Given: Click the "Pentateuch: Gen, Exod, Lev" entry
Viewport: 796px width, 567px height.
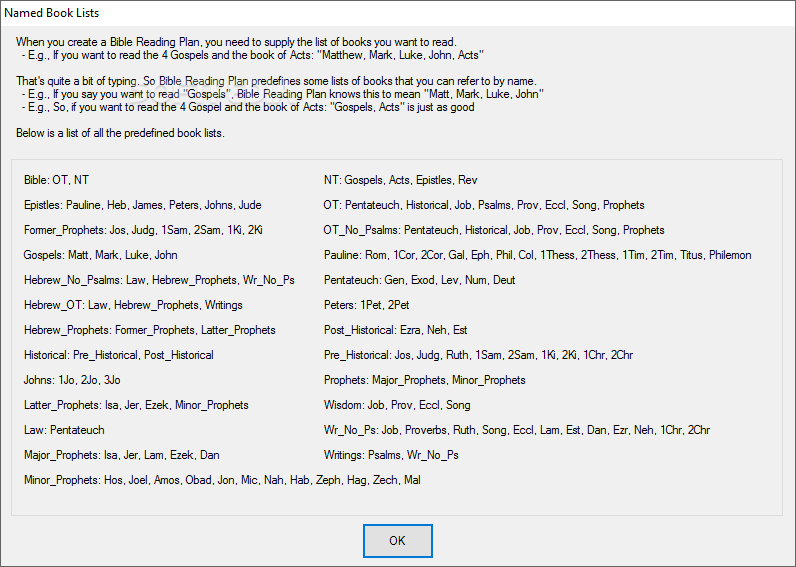Looking at the screenshot, I should point(420,280).
